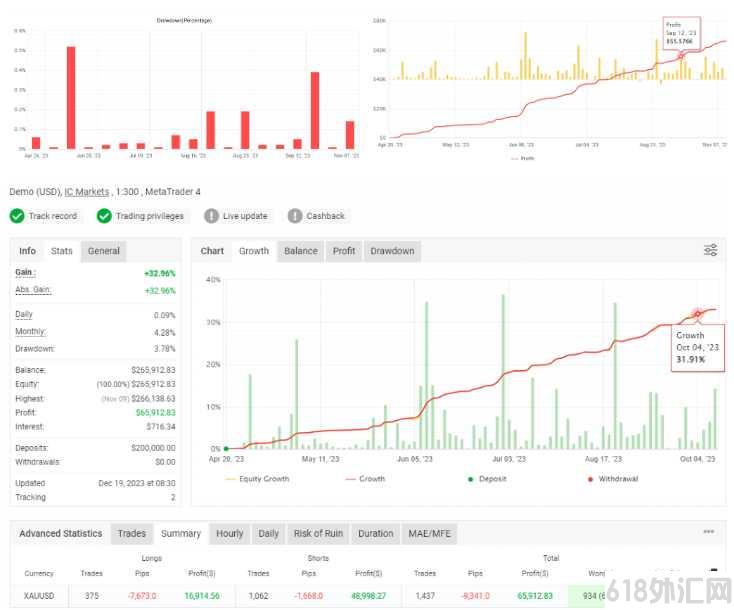The height and width of the screenshot is (610, 734).
Task: Open the Trades statistics tab
Action: 132,534
